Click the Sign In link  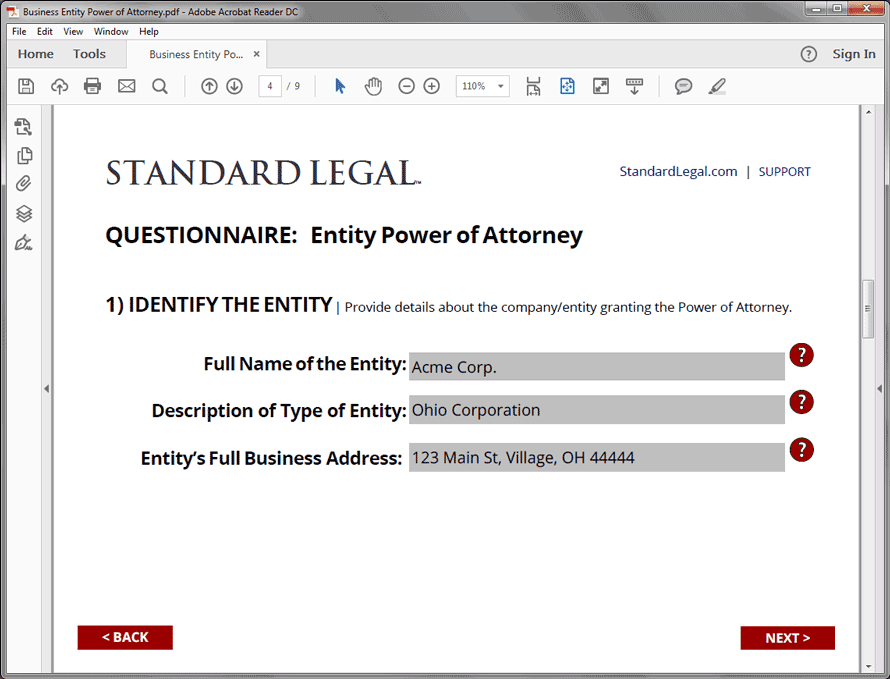pos(854,54)
